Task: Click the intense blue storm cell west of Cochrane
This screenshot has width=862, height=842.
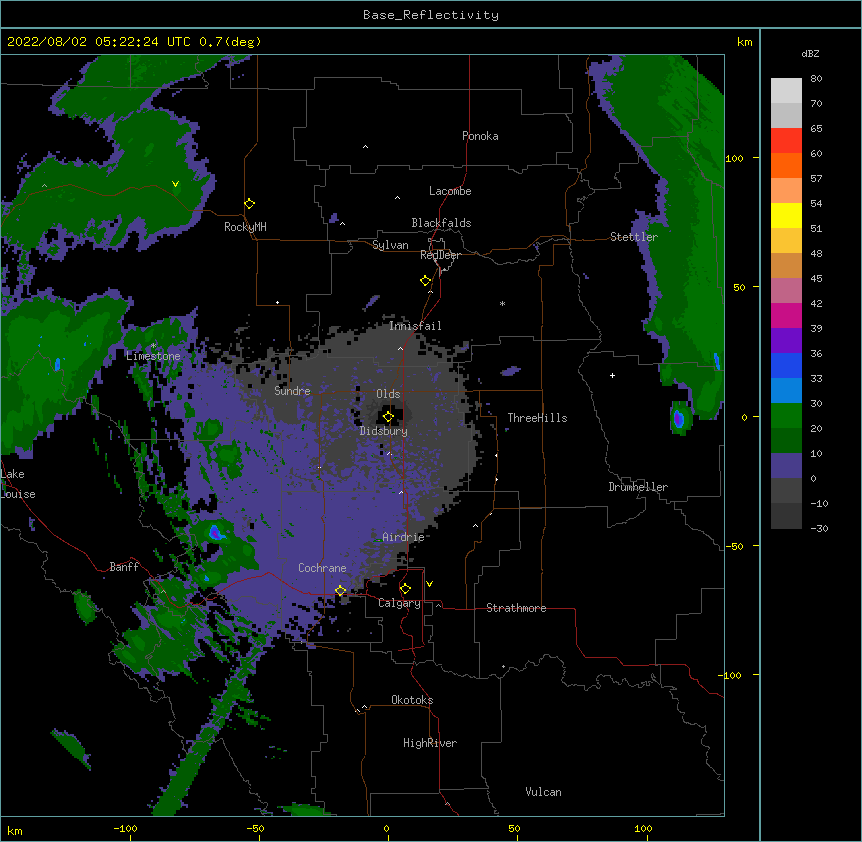Action: pos(215,532)
